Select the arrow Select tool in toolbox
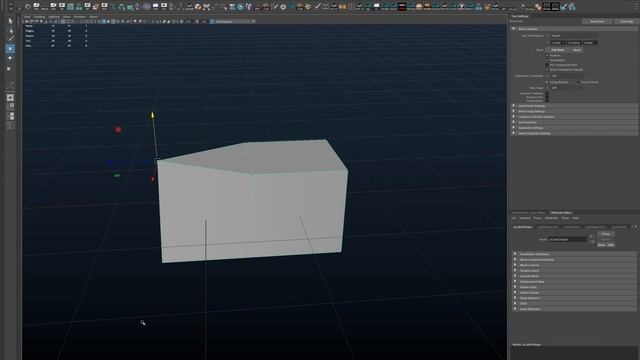640x360 pixels. tap(11, 21)
